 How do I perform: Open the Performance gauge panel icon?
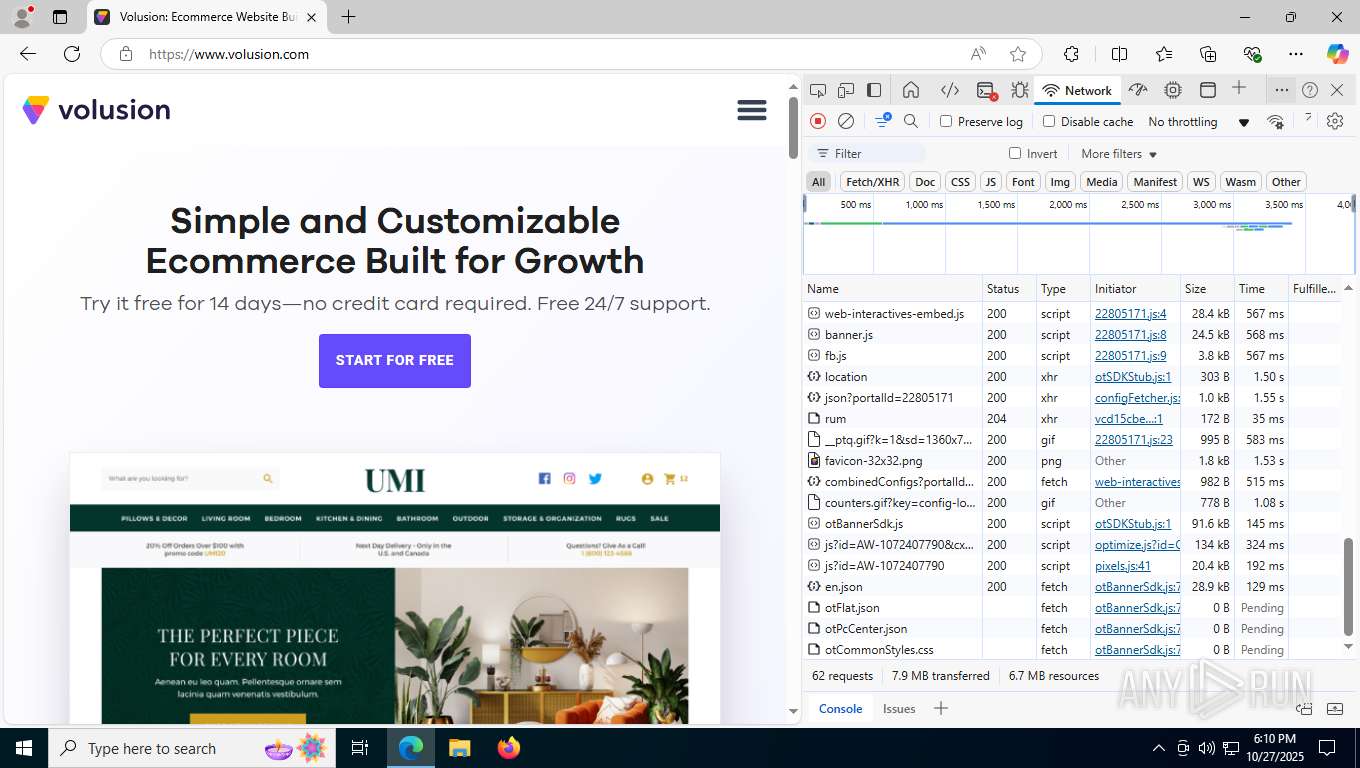click(1138, 90)
